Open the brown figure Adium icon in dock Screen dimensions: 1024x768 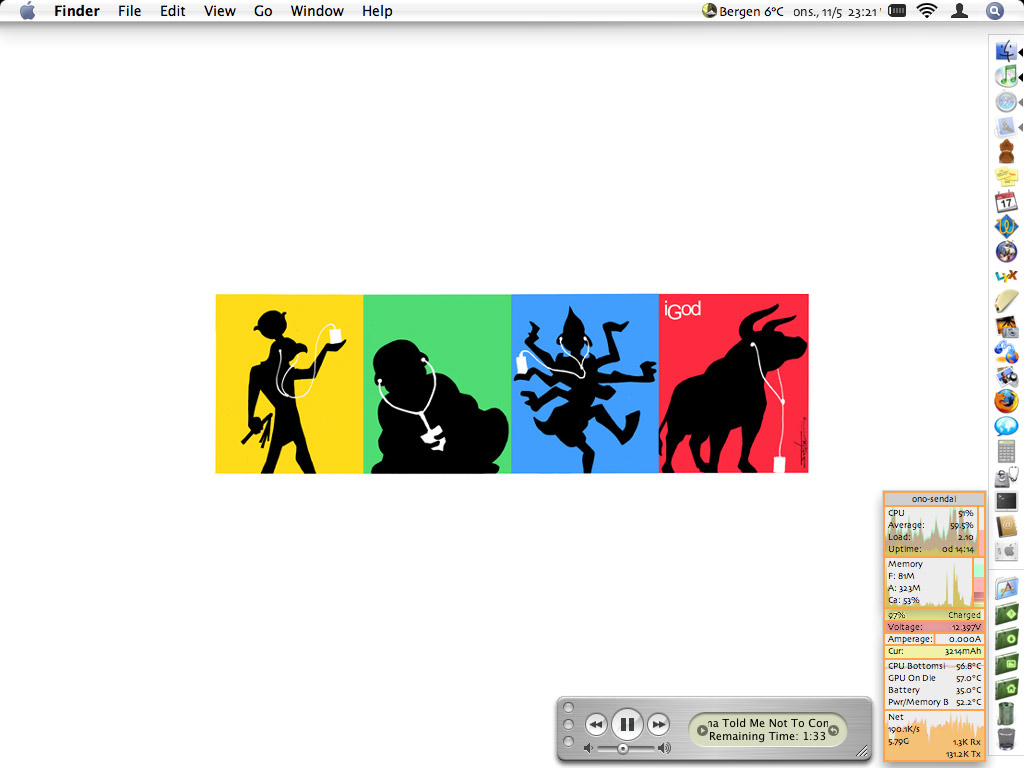(1006, 152)
